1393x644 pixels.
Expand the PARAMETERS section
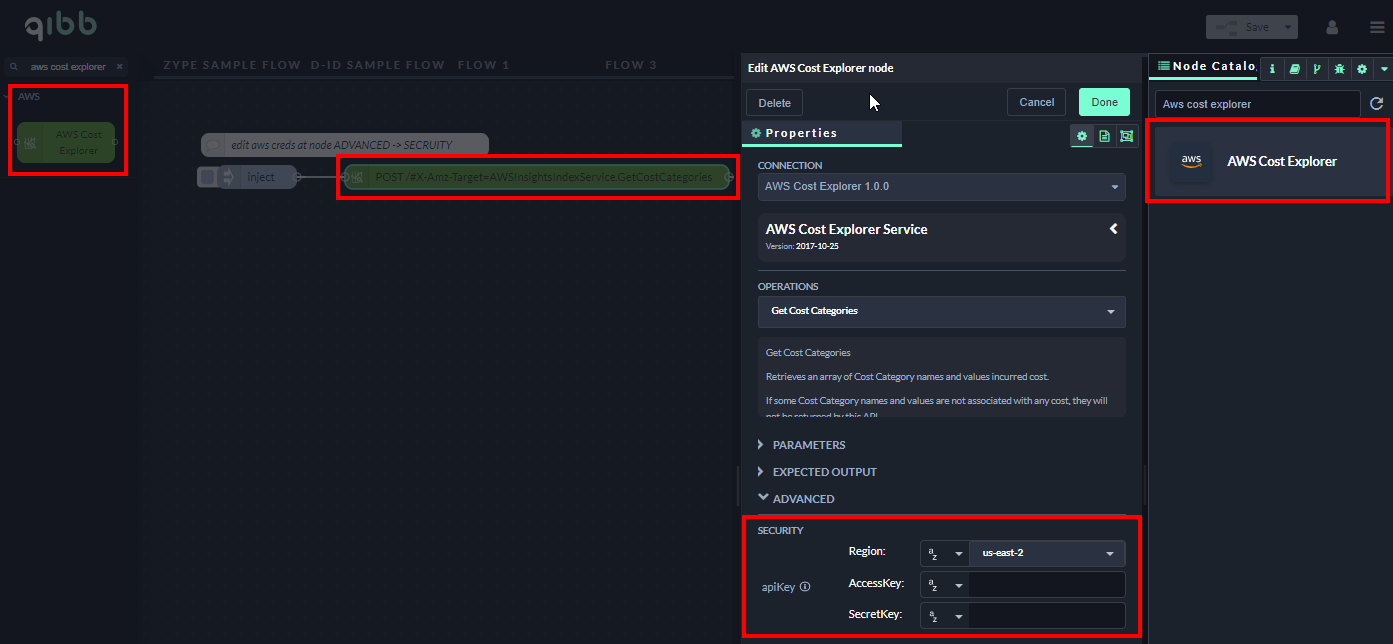click(808, 445)
